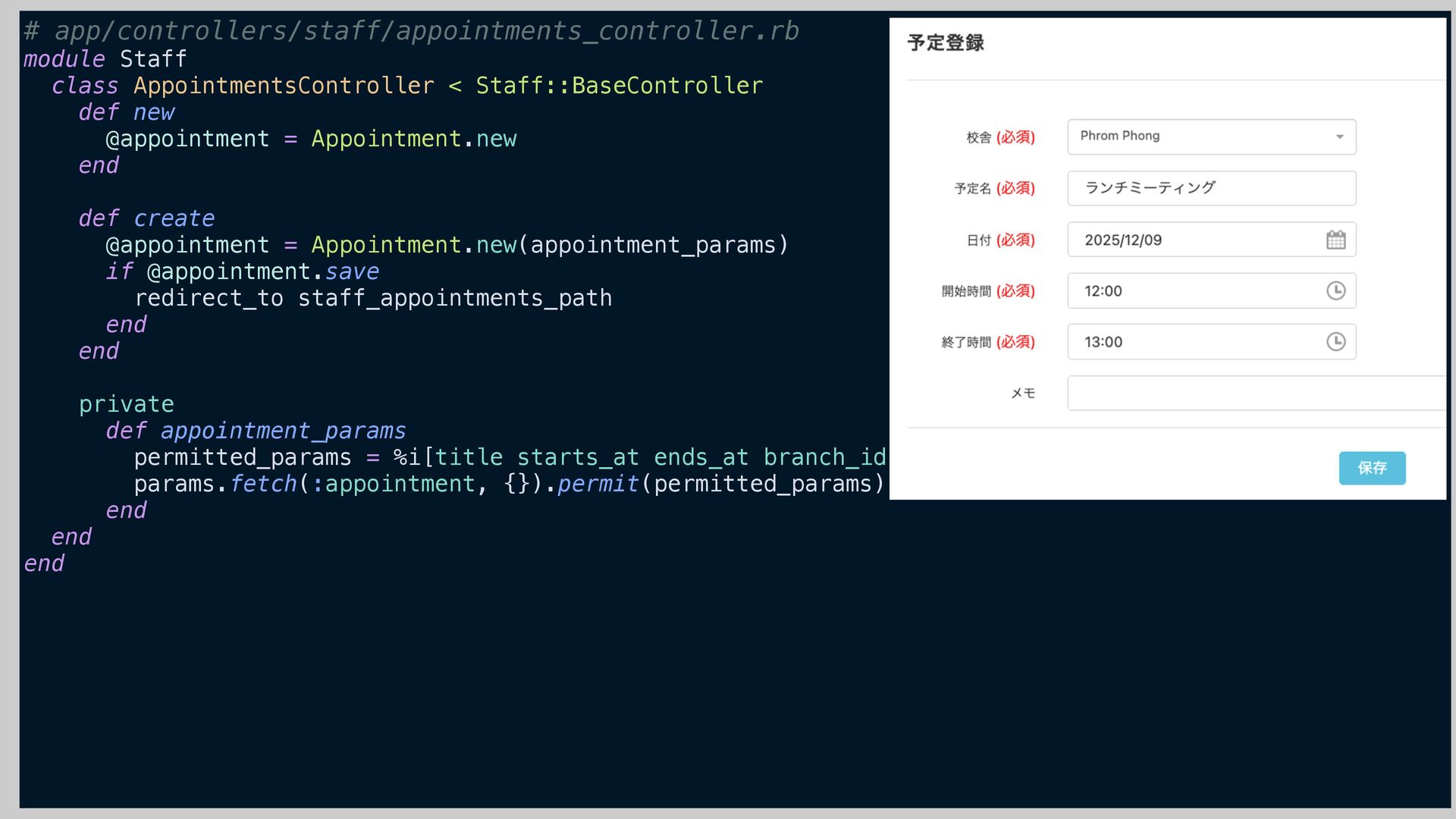
Task: Click redirect_to staff_appointments_path in code
Action: click(373, 298)
